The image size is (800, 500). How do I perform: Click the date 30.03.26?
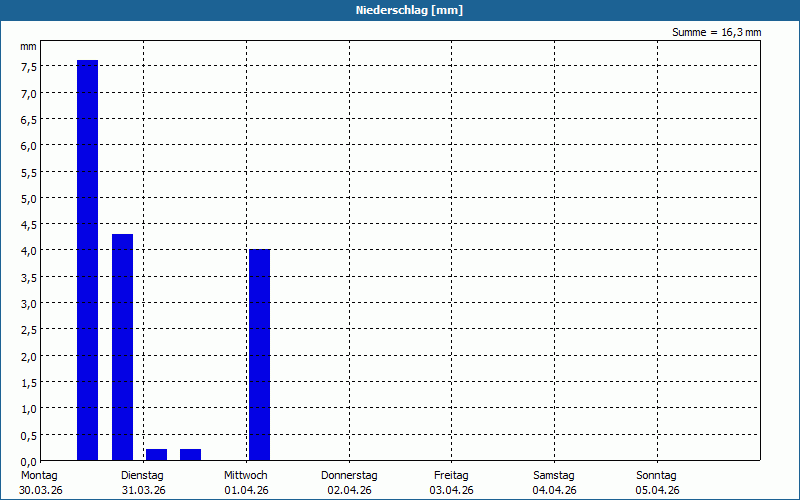41,490
